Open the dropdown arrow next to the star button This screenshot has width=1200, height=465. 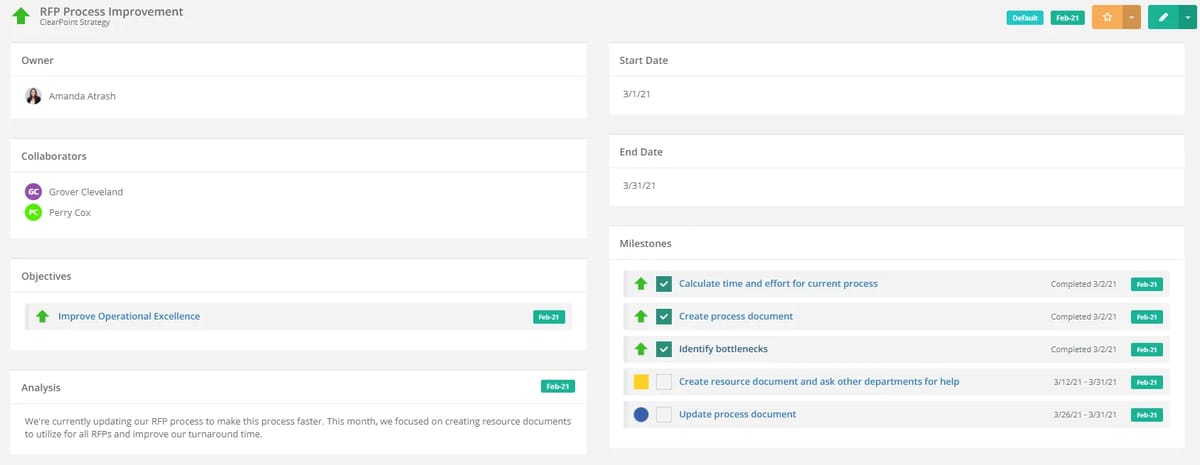pyautogui.click(x=1131, y=17)
